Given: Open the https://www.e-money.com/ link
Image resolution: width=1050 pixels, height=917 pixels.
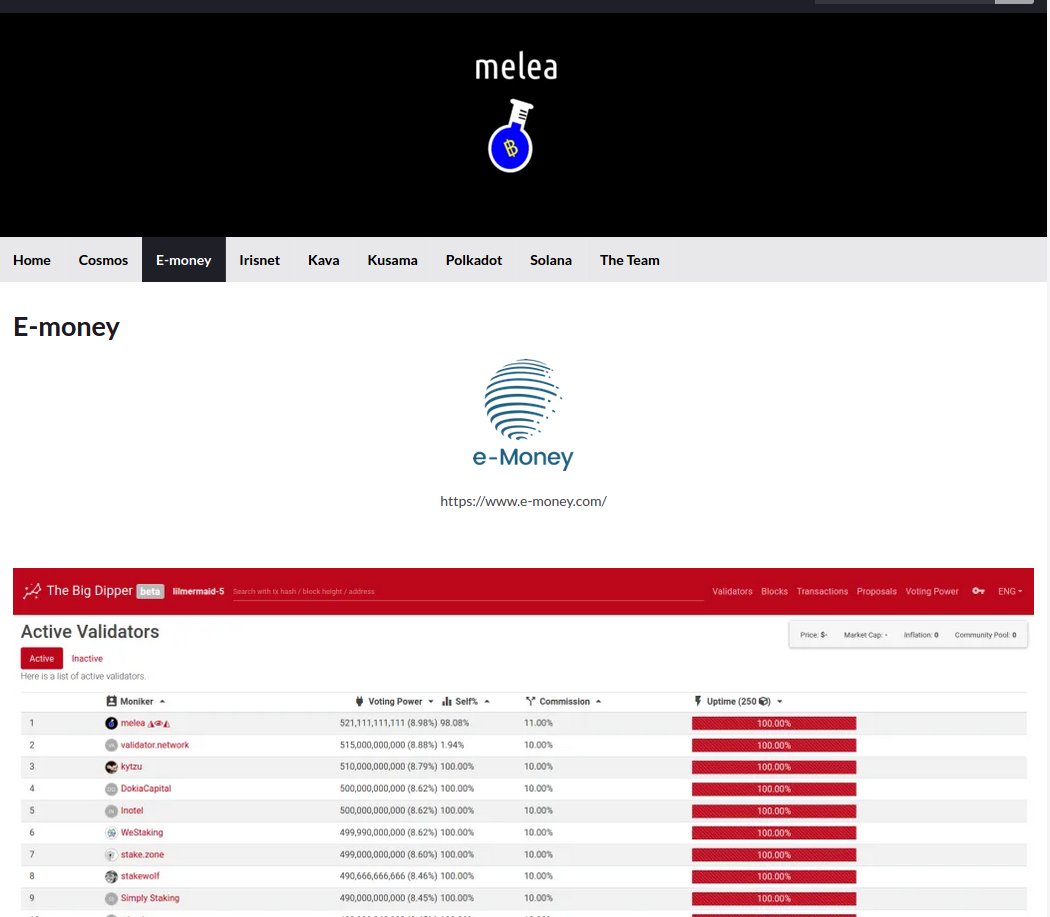Looking at the screenshot, I should point(523,501).
